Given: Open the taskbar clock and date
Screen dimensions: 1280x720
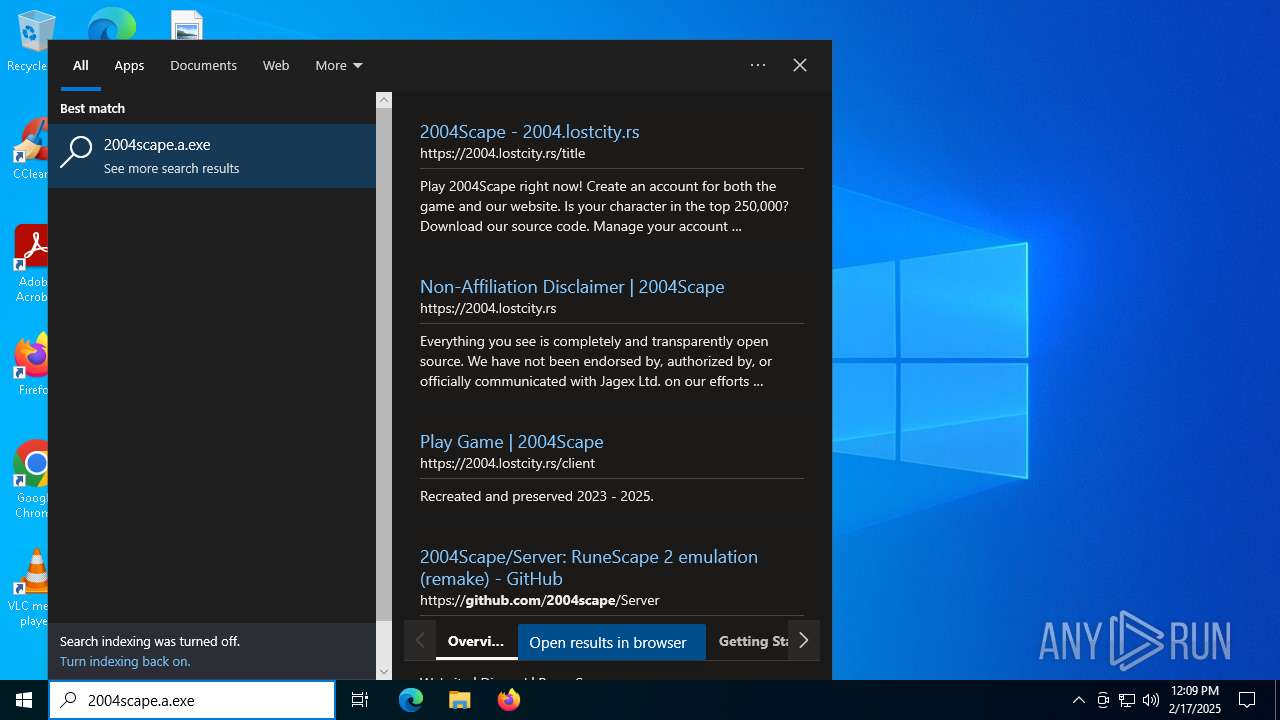Looking at the screenshot, I should 1195,700.
